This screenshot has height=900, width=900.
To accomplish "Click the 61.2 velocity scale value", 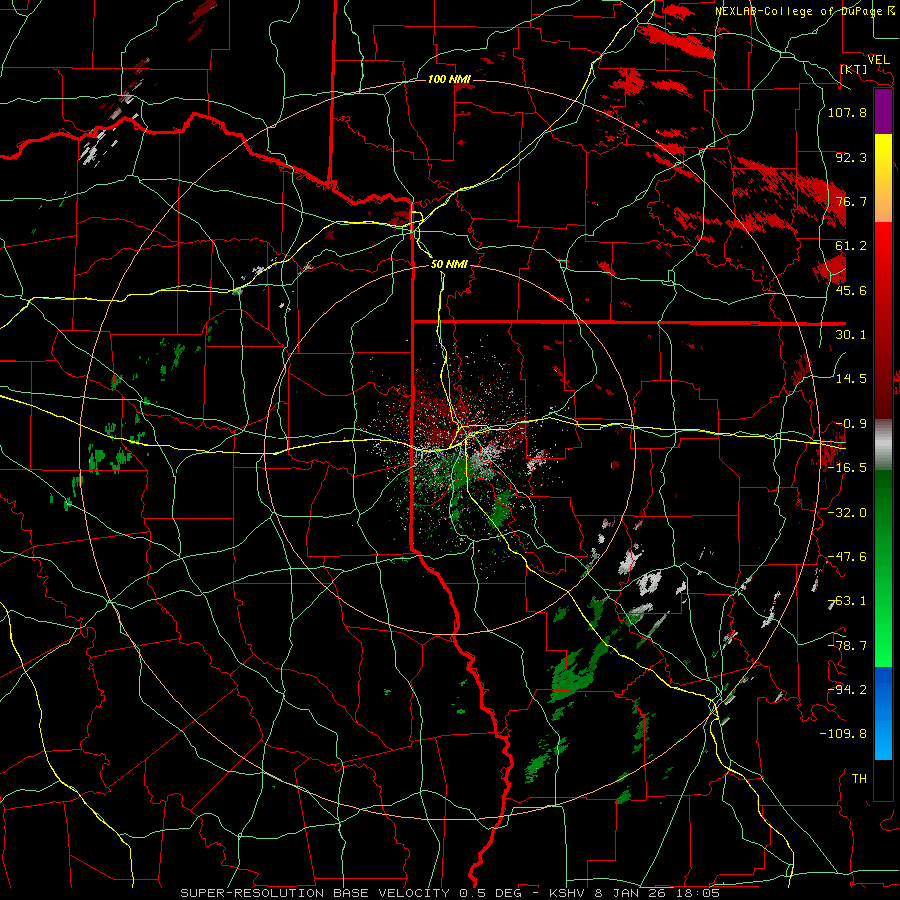I will point(851,246).
